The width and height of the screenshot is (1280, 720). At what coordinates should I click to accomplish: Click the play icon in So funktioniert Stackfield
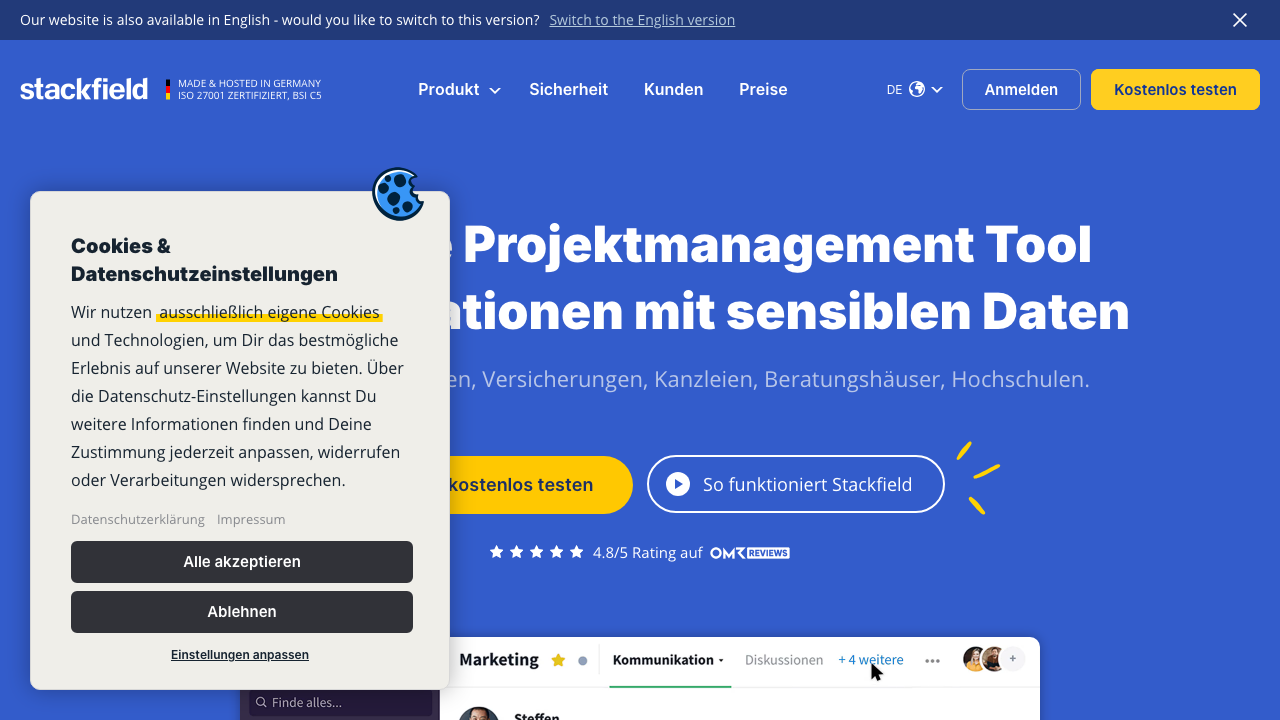(x=678, y=484)
